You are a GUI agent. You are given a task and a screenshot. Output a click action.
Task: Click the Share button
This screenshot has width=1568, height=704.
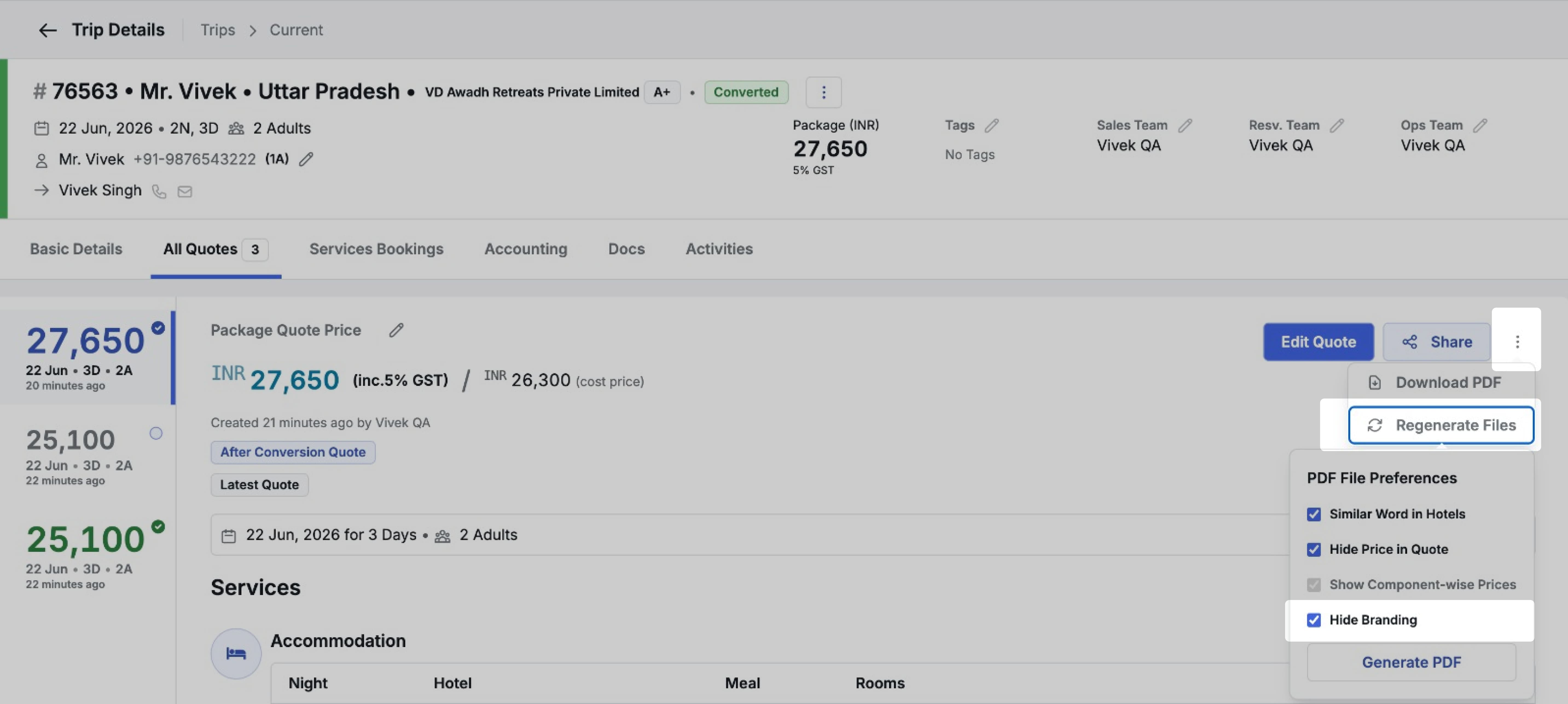(x=1436, y=342)
